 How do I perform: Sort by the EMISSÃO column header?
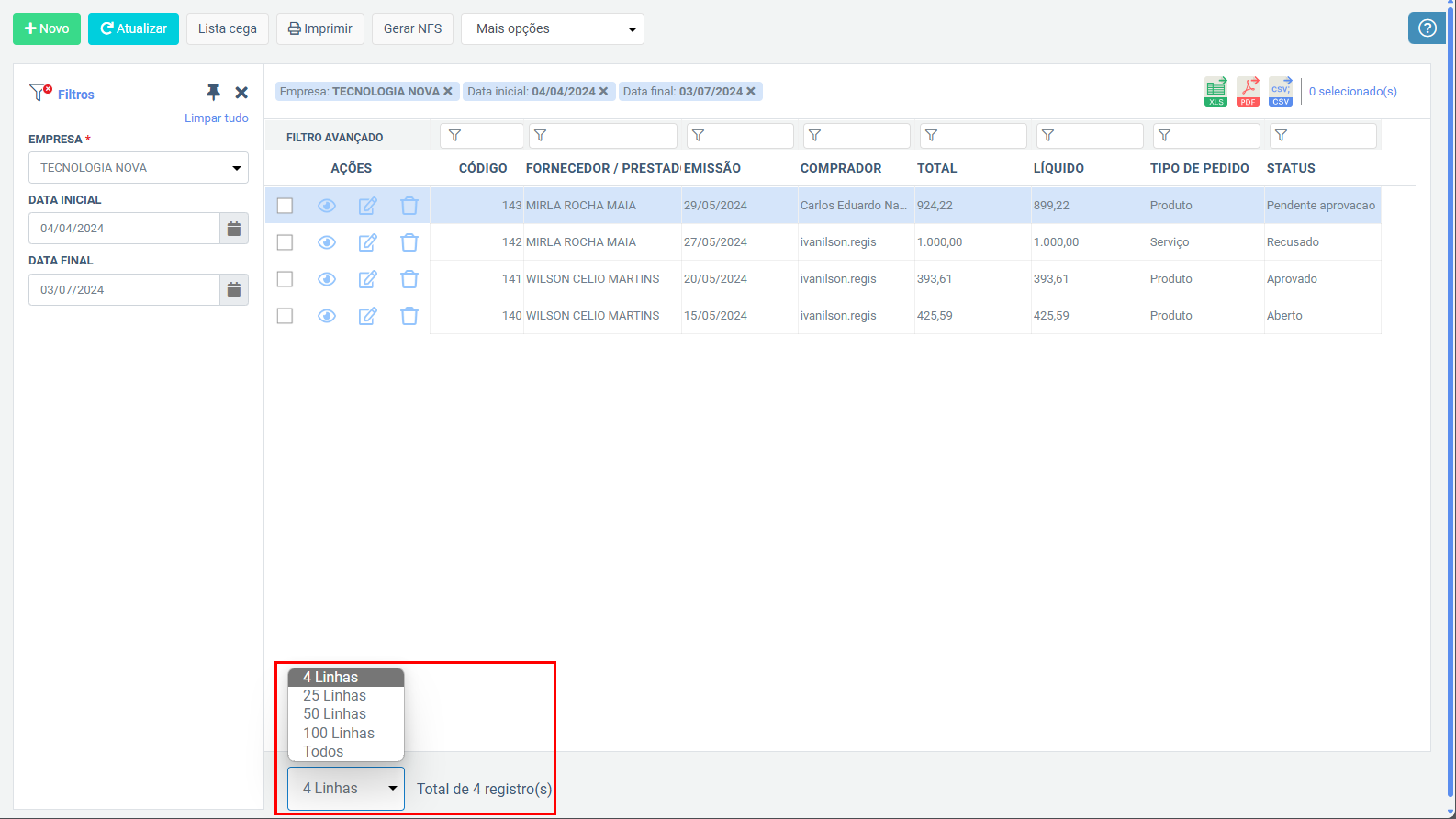(712, 168)
